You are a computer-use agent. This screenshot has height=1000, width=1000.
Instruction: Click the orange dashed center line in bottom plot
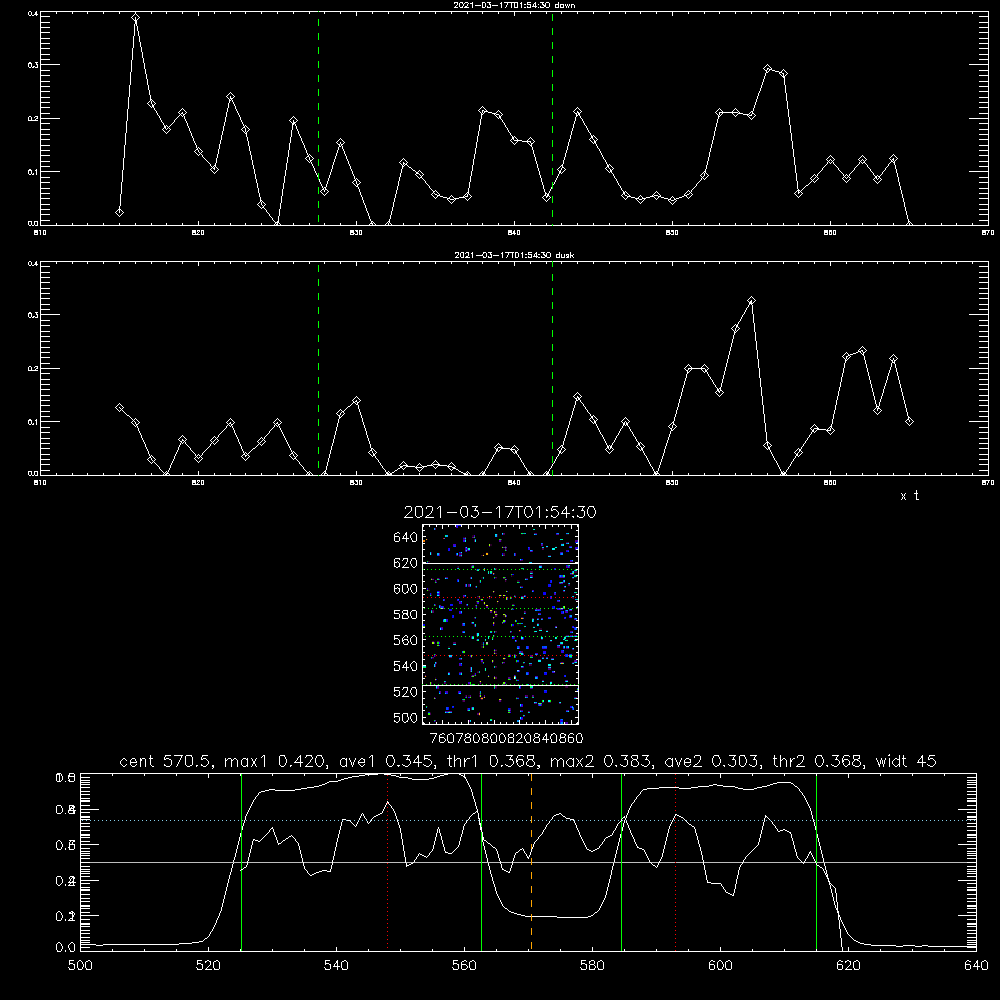coord(531,861)
